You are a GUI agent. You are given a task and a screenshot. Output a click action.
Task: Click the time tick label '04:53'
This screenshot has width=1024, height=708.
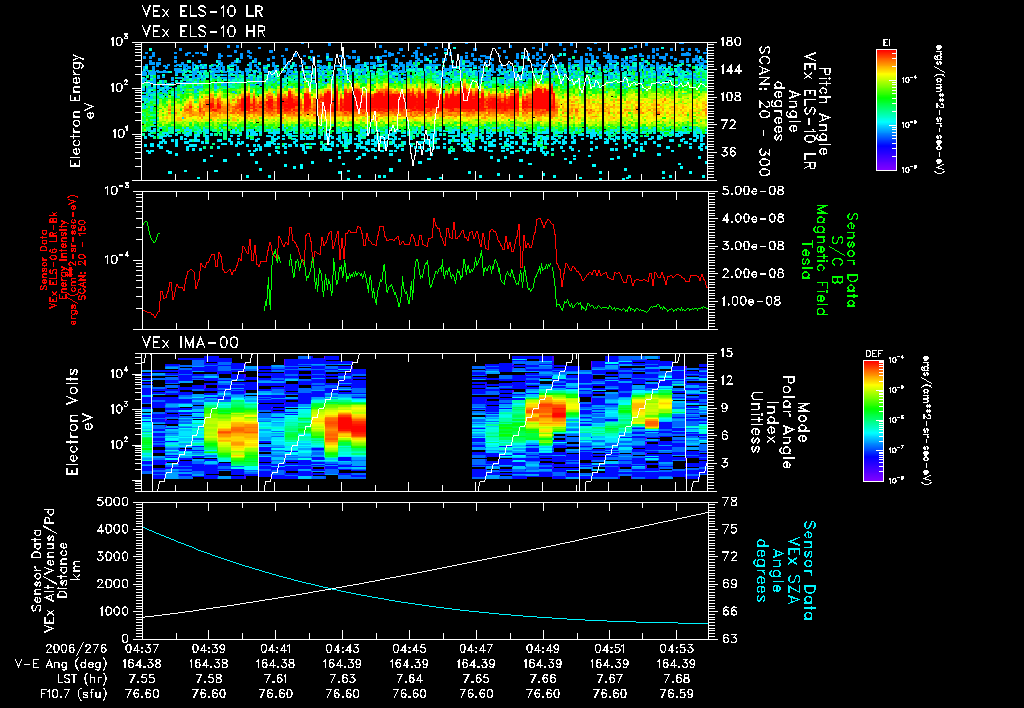(677, 649)
